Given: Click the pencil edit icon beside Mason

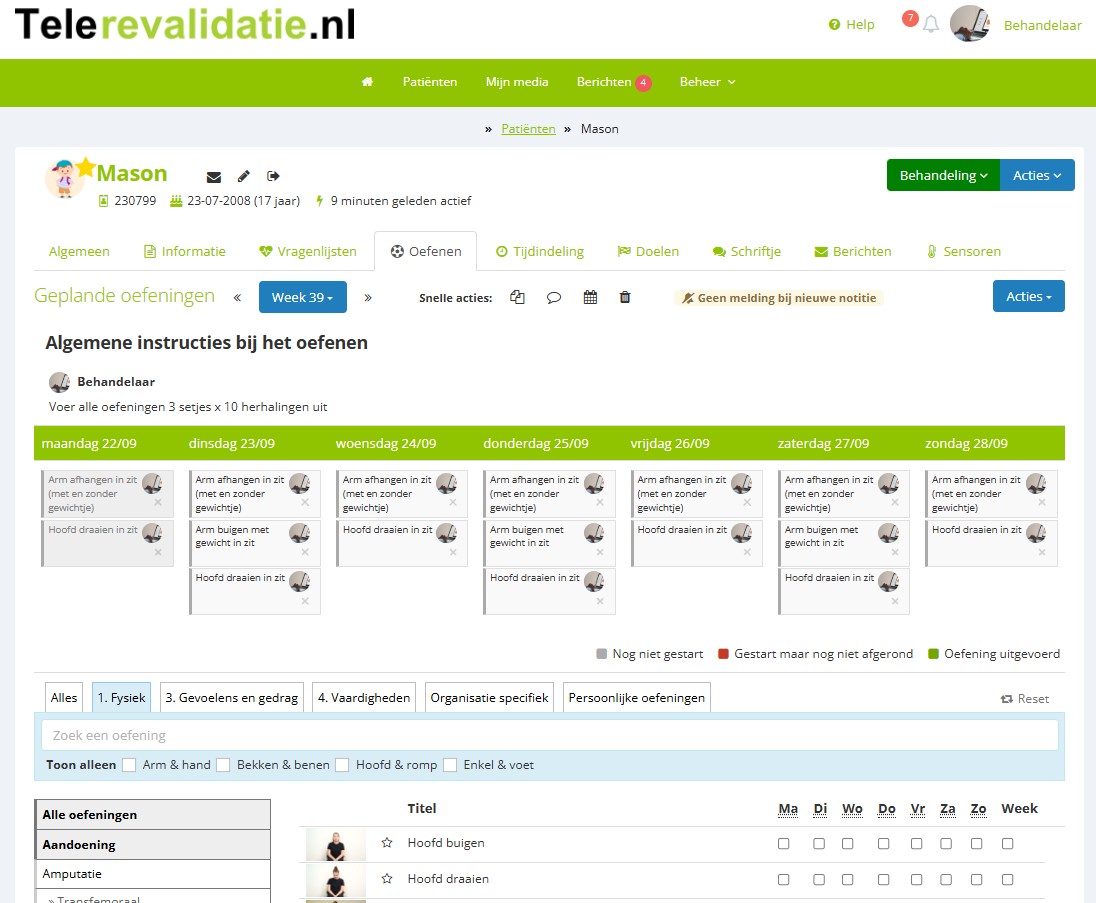Looking at the screenshot, I should tap(244, 177).
